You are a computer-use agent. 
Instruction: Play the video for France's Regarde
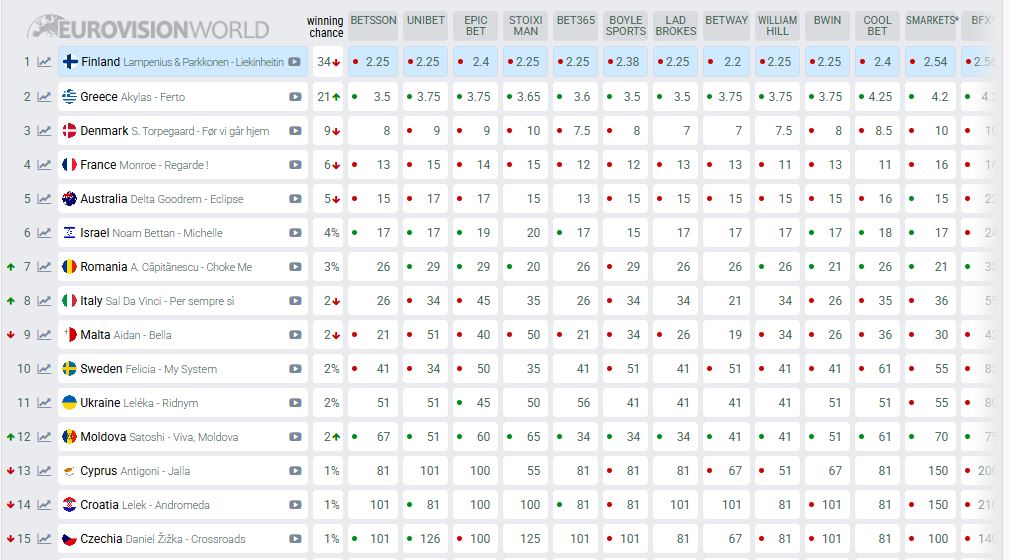[x=295, y=165]
